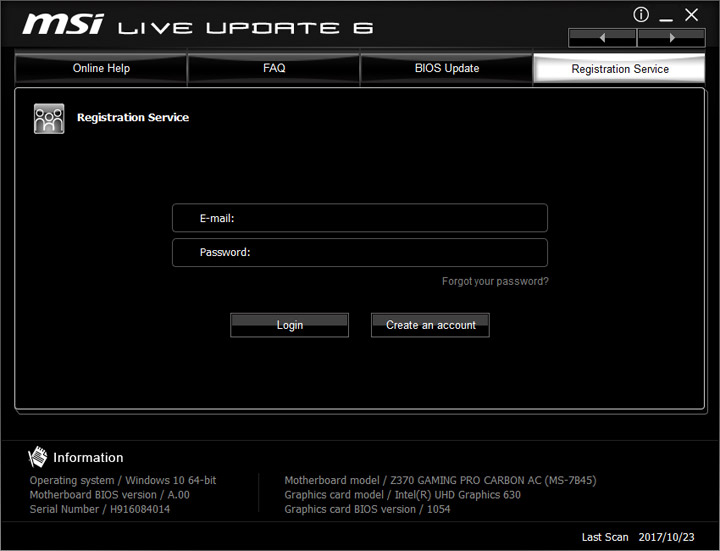Click Serial Number H916084014 text

coord(100,509)
